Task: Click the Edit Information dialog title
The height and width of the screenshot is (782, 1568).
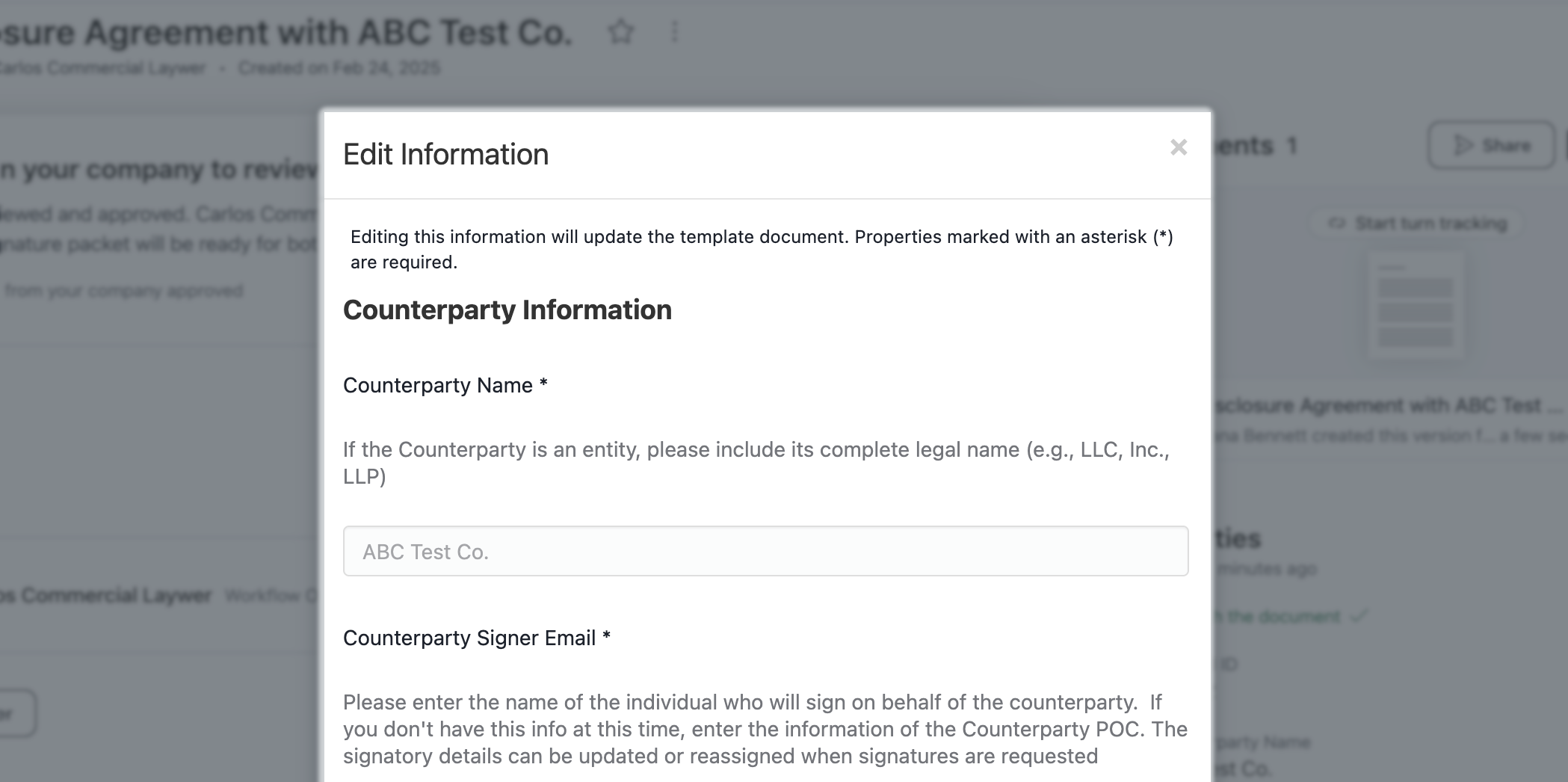Action: (446, 154)
